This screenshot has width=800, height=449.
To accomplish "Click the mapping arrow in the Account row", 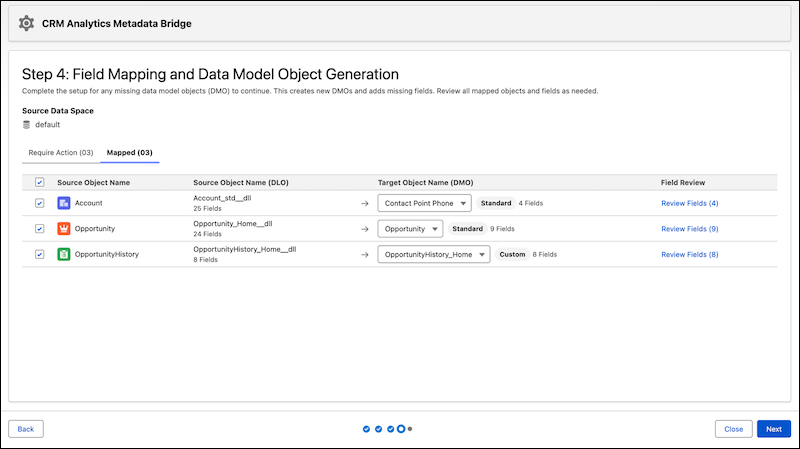I will coord(365,204).
